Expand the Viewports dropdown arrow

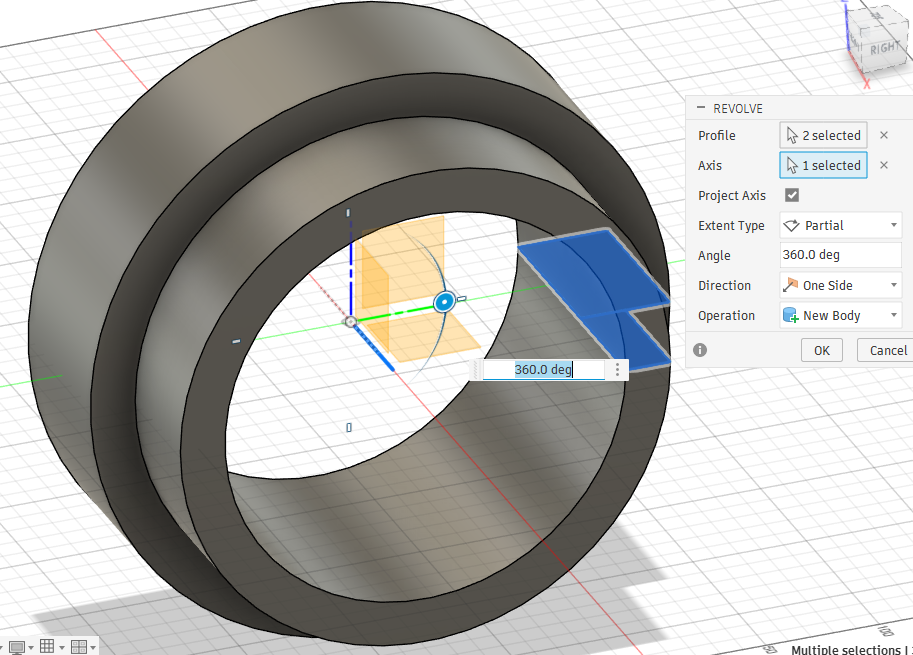tap(93, 647)
